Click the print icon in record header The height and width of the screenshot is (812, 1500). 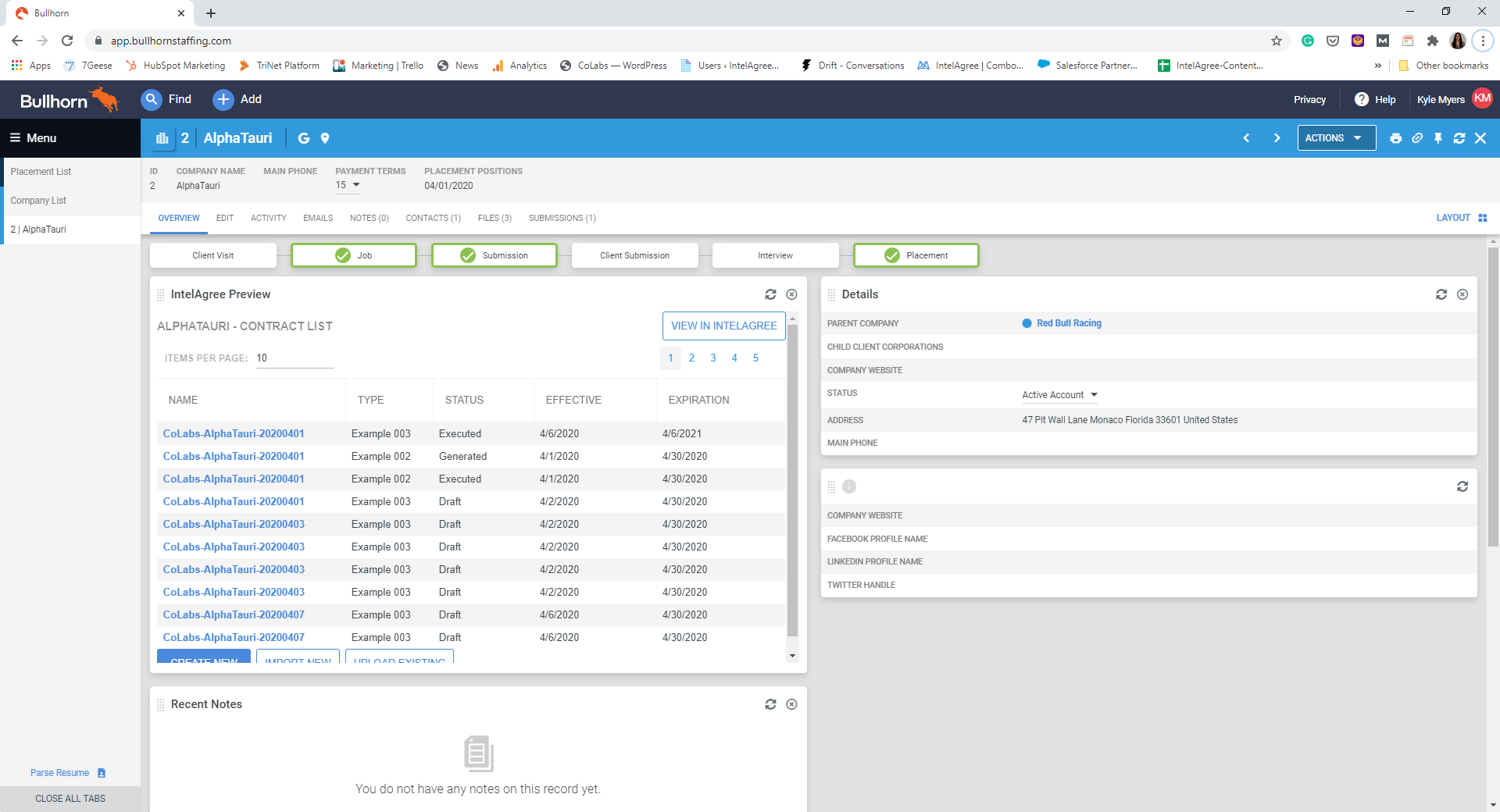[x=1395, y=138]
